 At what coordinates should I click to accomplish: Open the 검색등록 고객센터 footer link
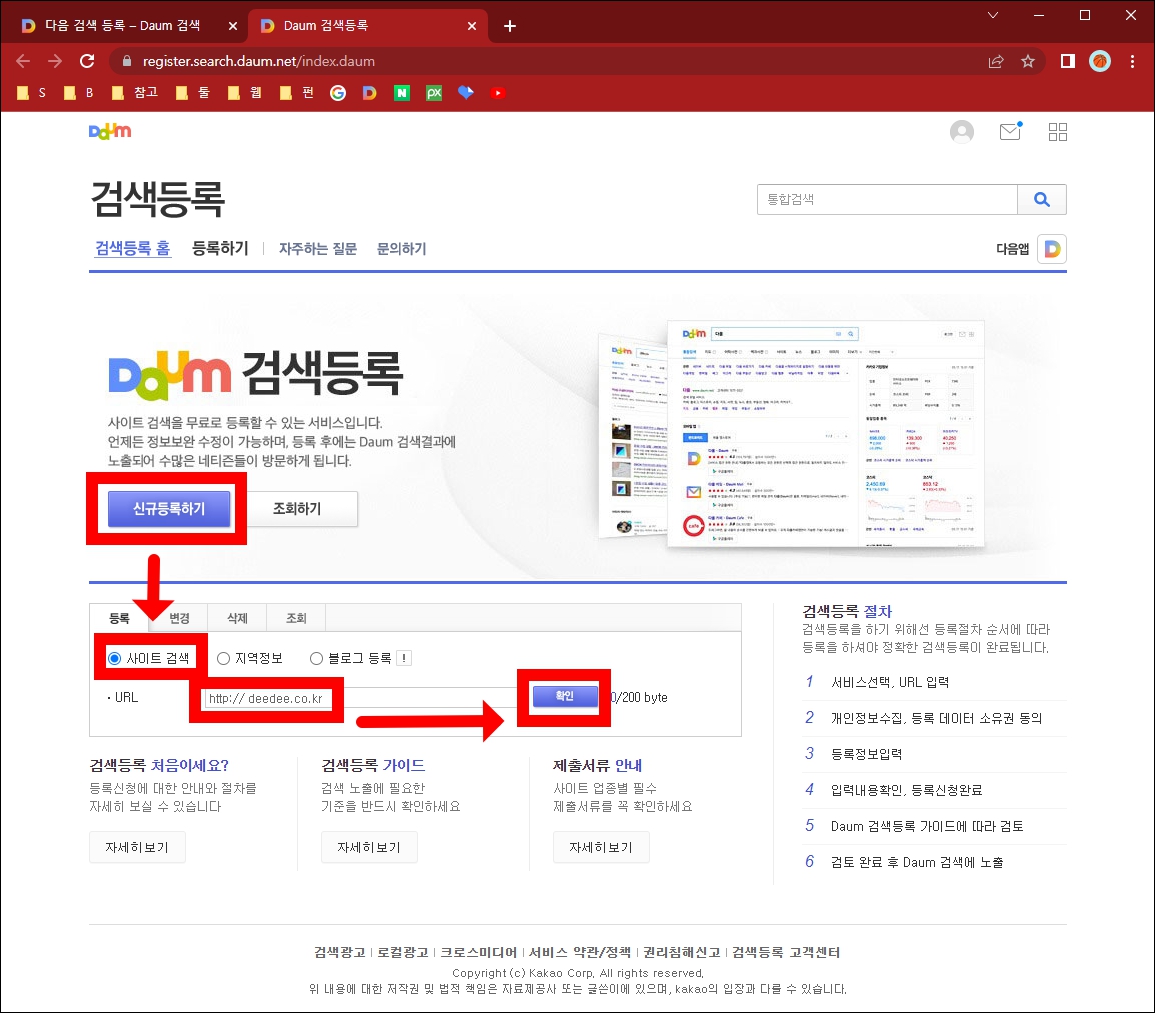tap(787, 952)
